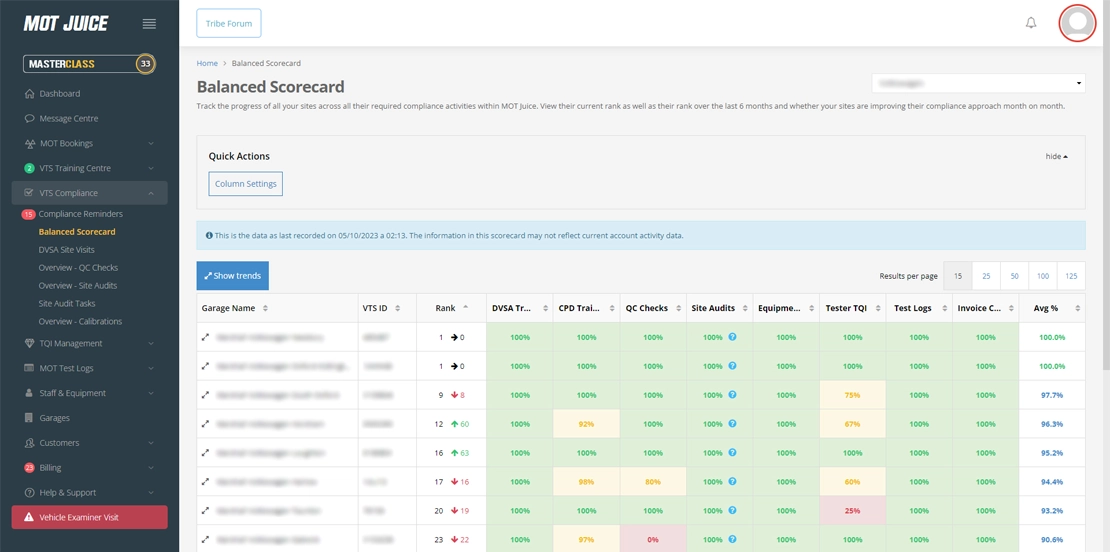Click the MOT Bookings icon

click(29, 144)
